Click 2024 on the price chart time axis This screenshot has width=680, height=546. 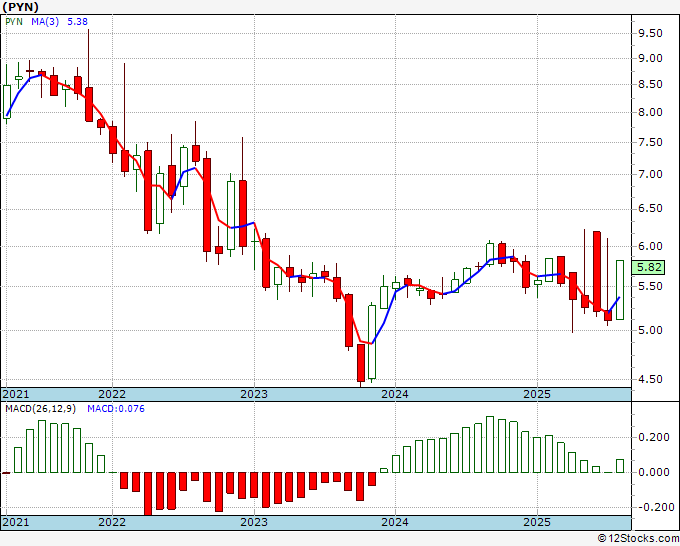(395, 394)
